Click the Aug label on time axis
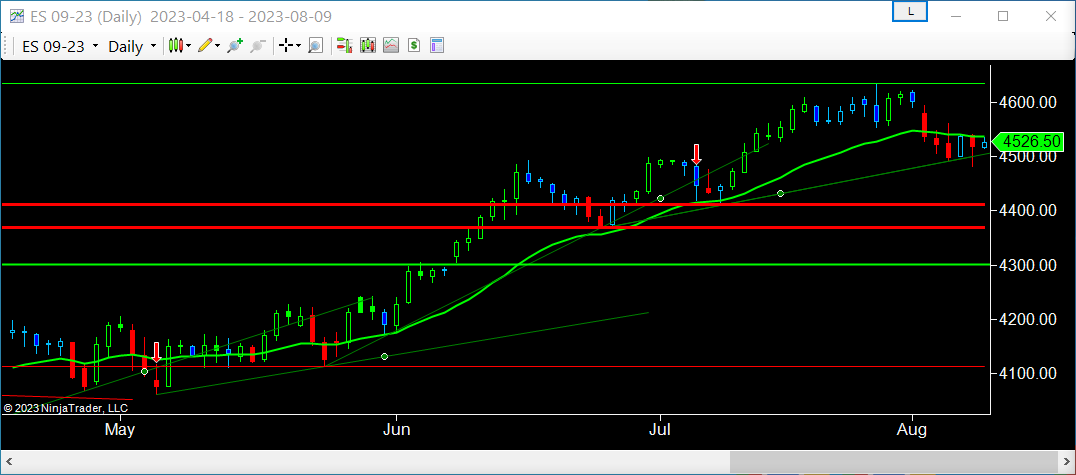This screenshot has width=1076, height=475. pyautogui.click(x=912, y=430)
